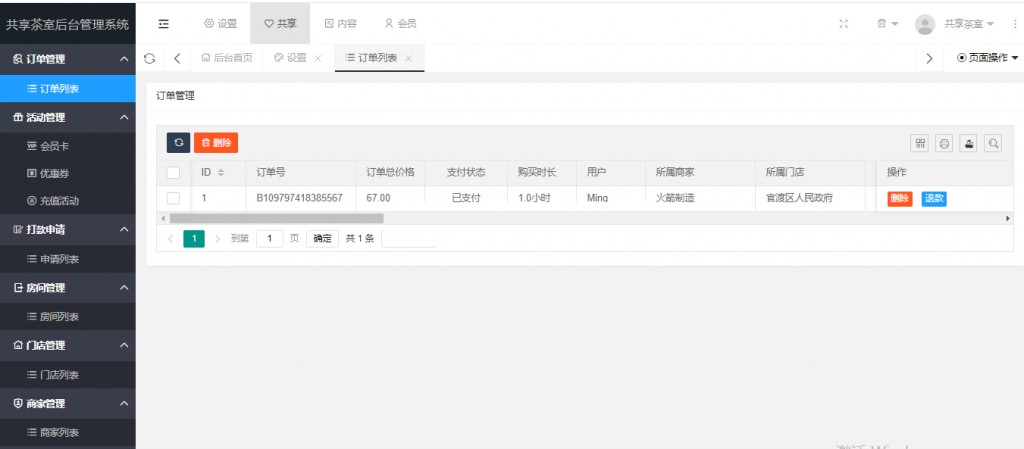The width and height of the screenshot is (1024, 449).
Task: Tick the select-all checkbox in the table header
Action: 174,172
